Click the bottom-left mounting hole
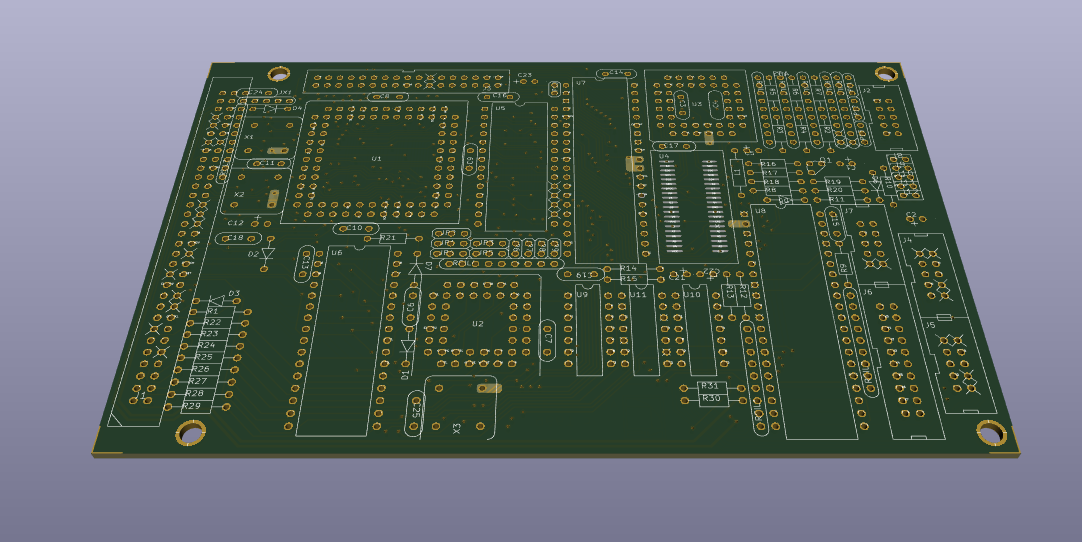1082x542 pixels. (190, 433)
